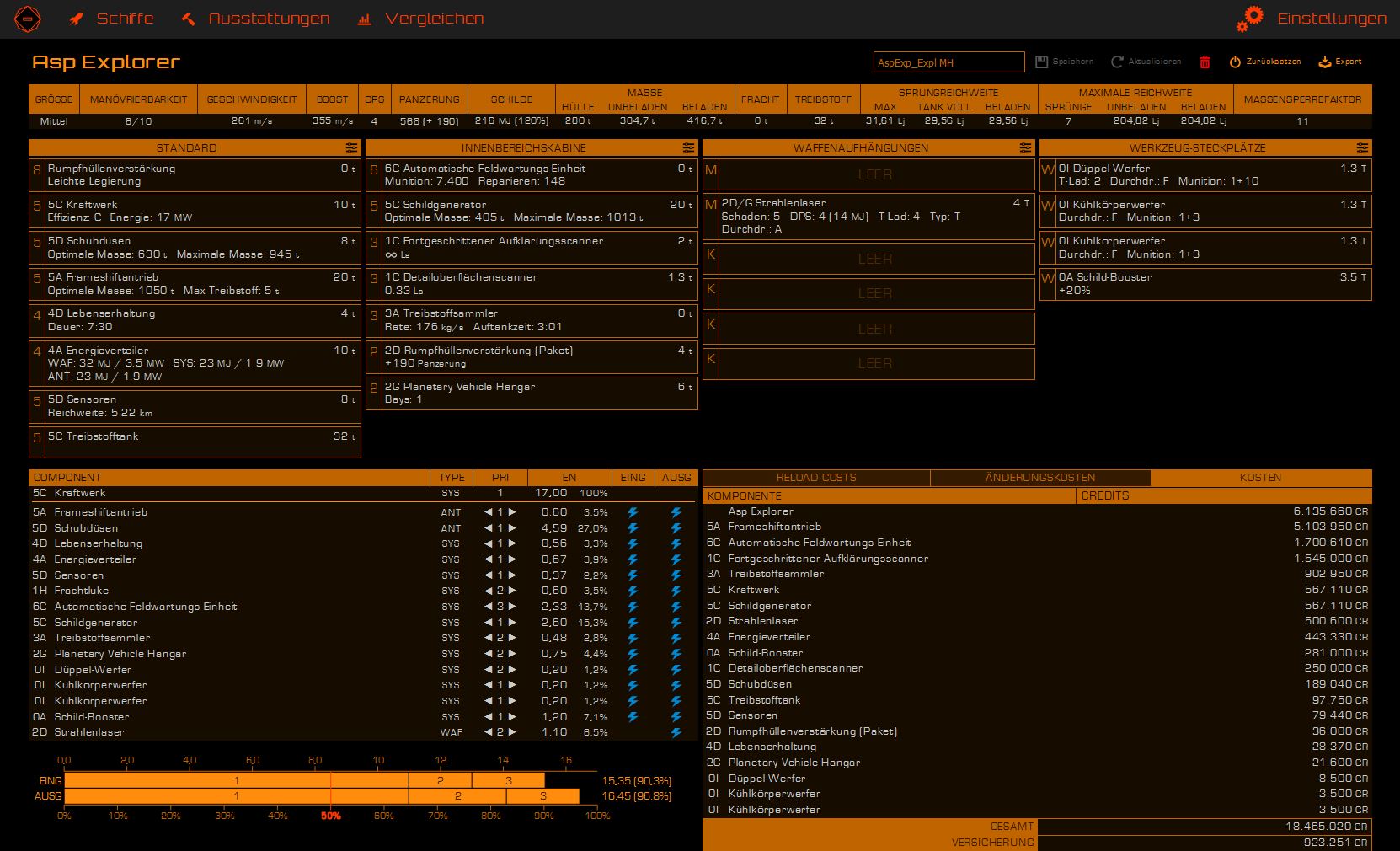This screenshot has width=1400, height=851.
Task: Click the Zurücksetzen power icon
Action: tap(1235, 62)
